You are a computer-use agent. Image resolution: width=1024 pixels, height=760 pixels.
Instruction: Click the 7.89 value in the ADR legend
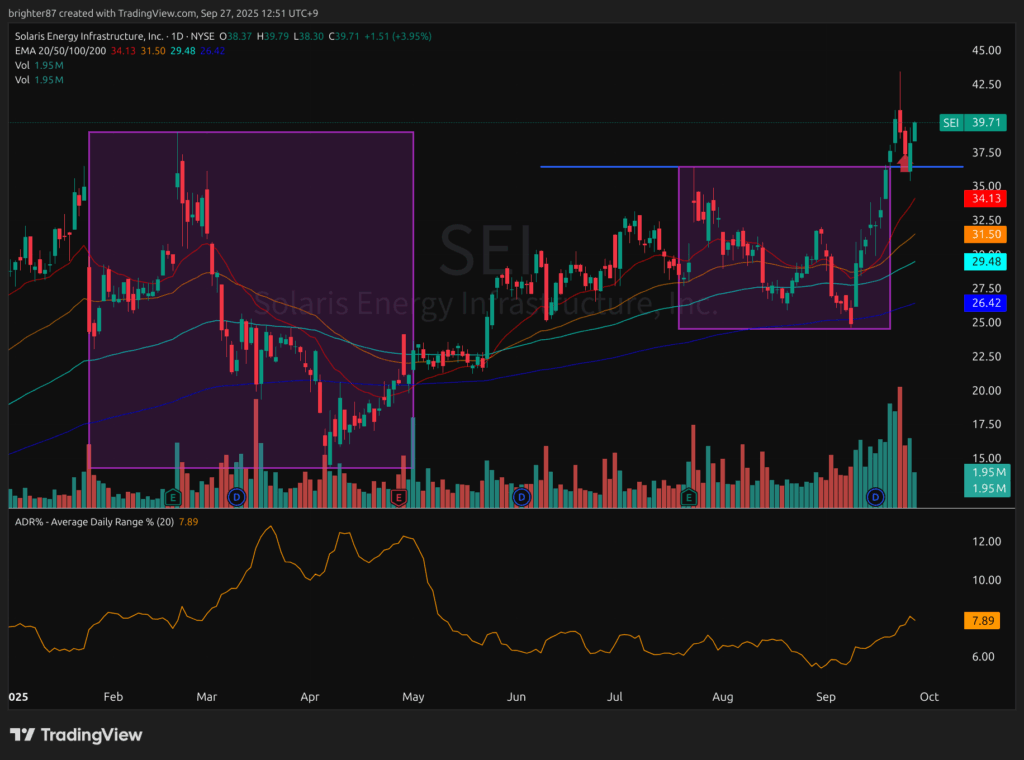(x=188, y=522)
